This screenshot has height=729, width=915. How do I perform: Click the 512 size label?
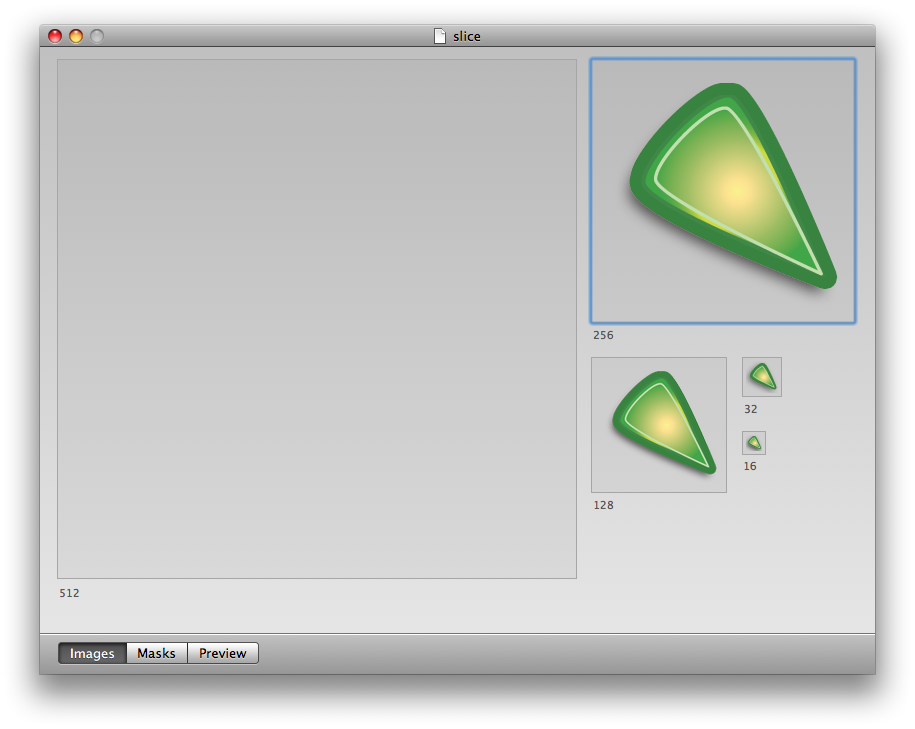(x=68, y=592)
